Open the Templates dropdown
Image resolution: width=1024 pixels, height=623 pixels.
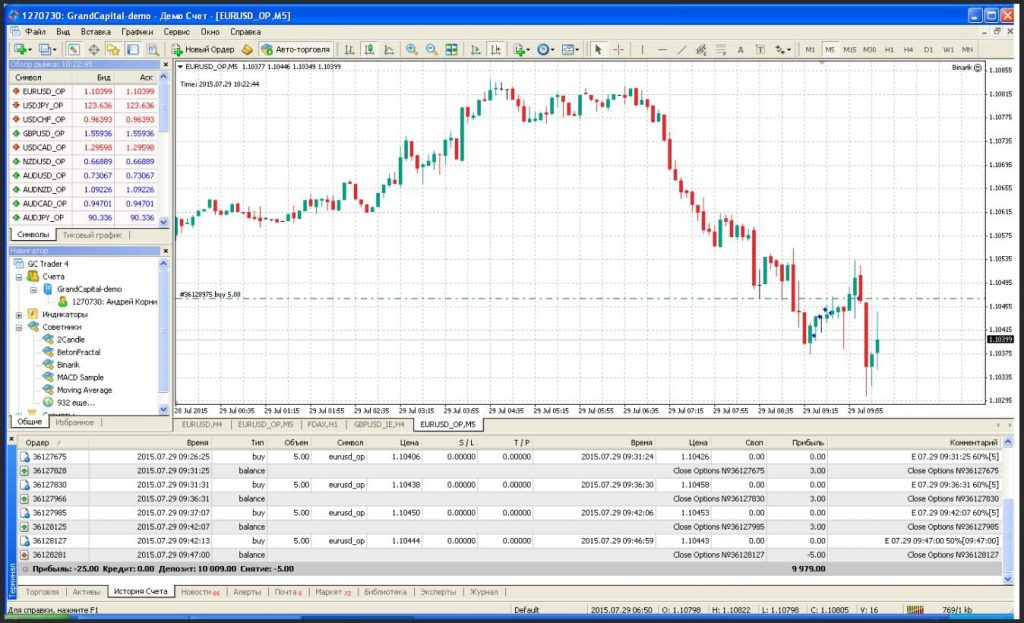(x=571, y=50)
